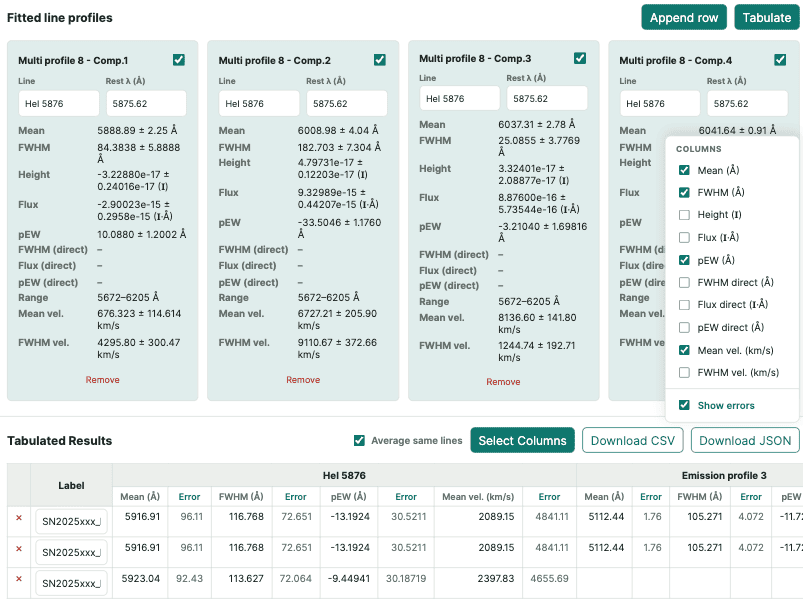Enable the FWHM direct (Å) column
This screenshot has width=803, height=604.
click(x=684, y=282)
